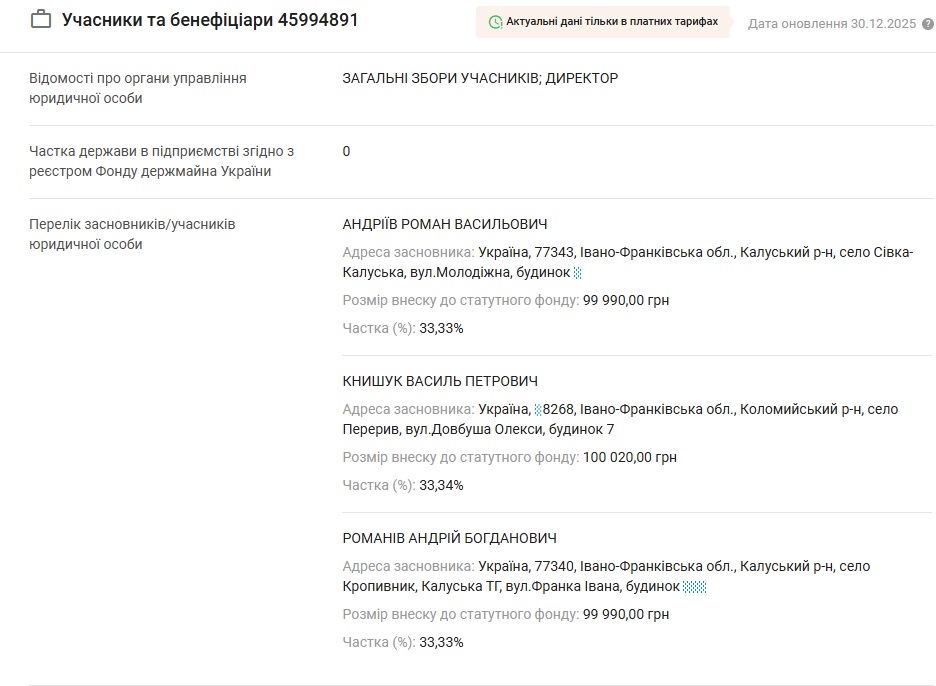The image size is (936, 686).
Task: Reveal masked postal code digit for Книшук
Action: click(538, 409)
